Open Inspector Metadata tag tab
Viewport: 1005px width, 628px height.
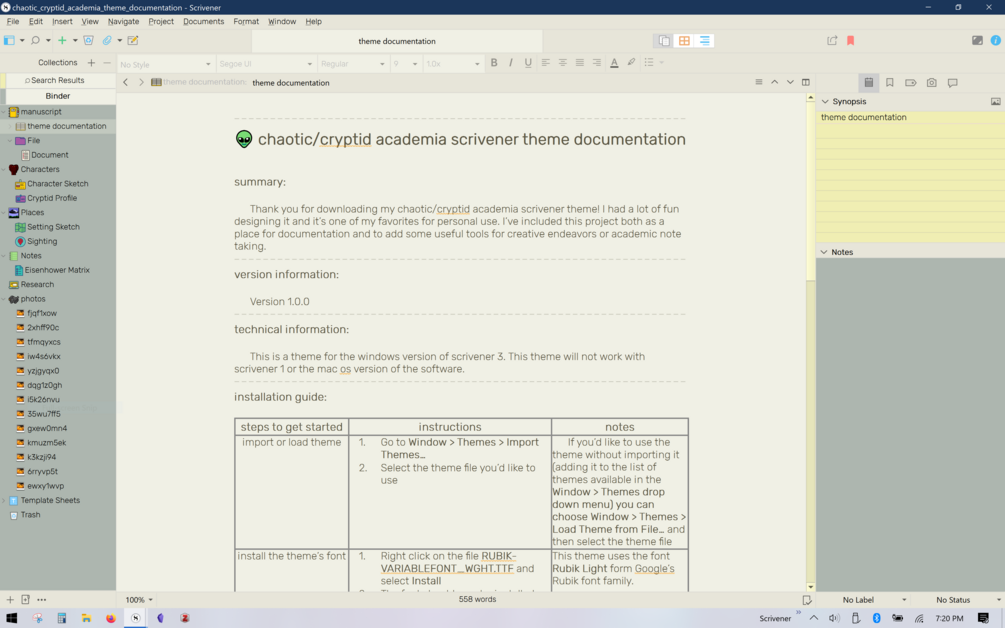click(910, 83)
